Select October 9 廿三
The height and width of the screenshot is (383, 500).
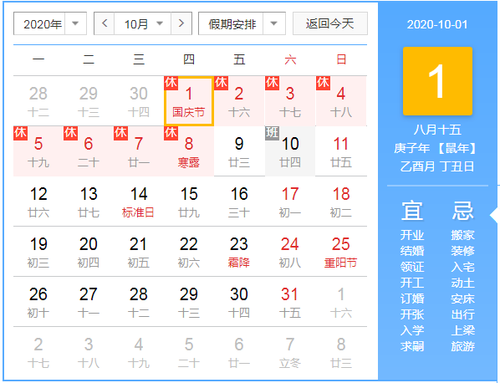point(239,151)
